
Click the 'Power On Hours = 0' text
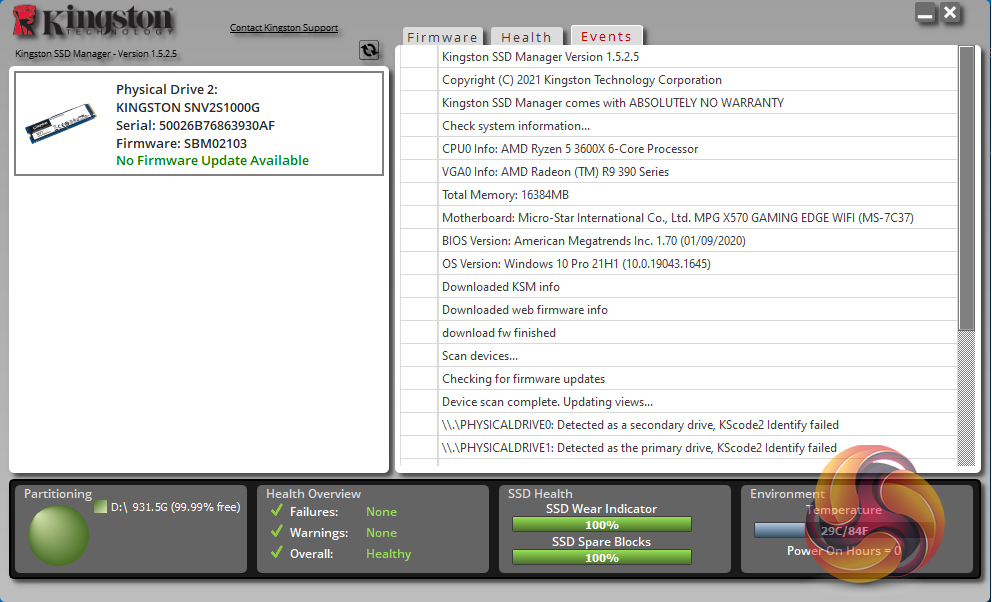[844, 551]
